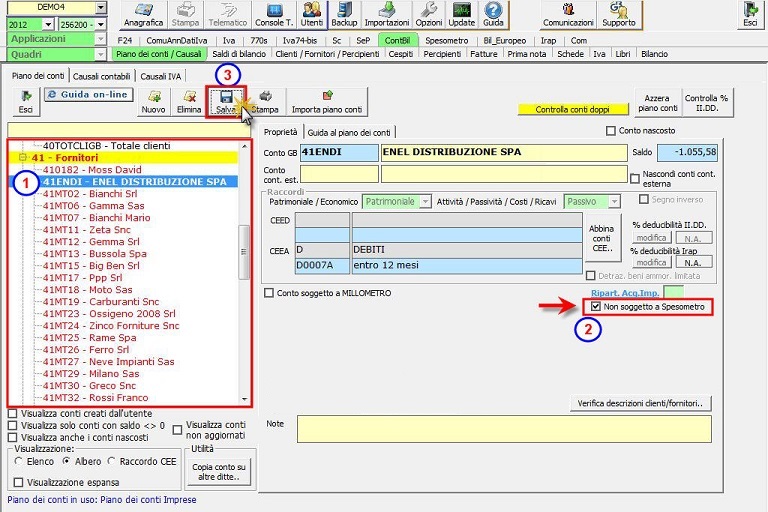
Task: Click Controlla % II.DD. button
Action: [706, 103]
